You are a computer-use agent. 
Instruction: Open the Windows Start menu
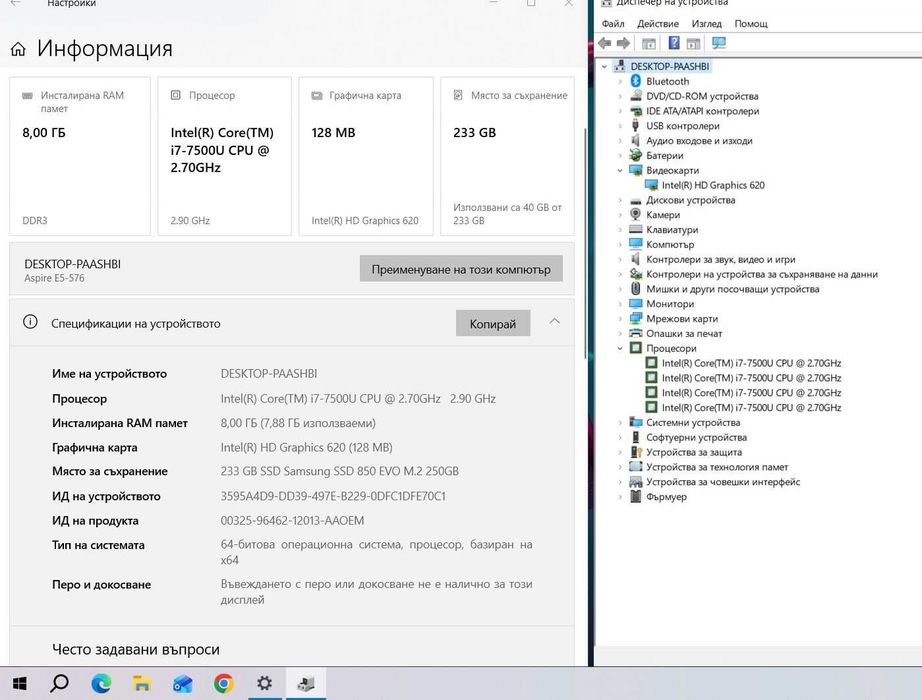[x=19, y=684]
